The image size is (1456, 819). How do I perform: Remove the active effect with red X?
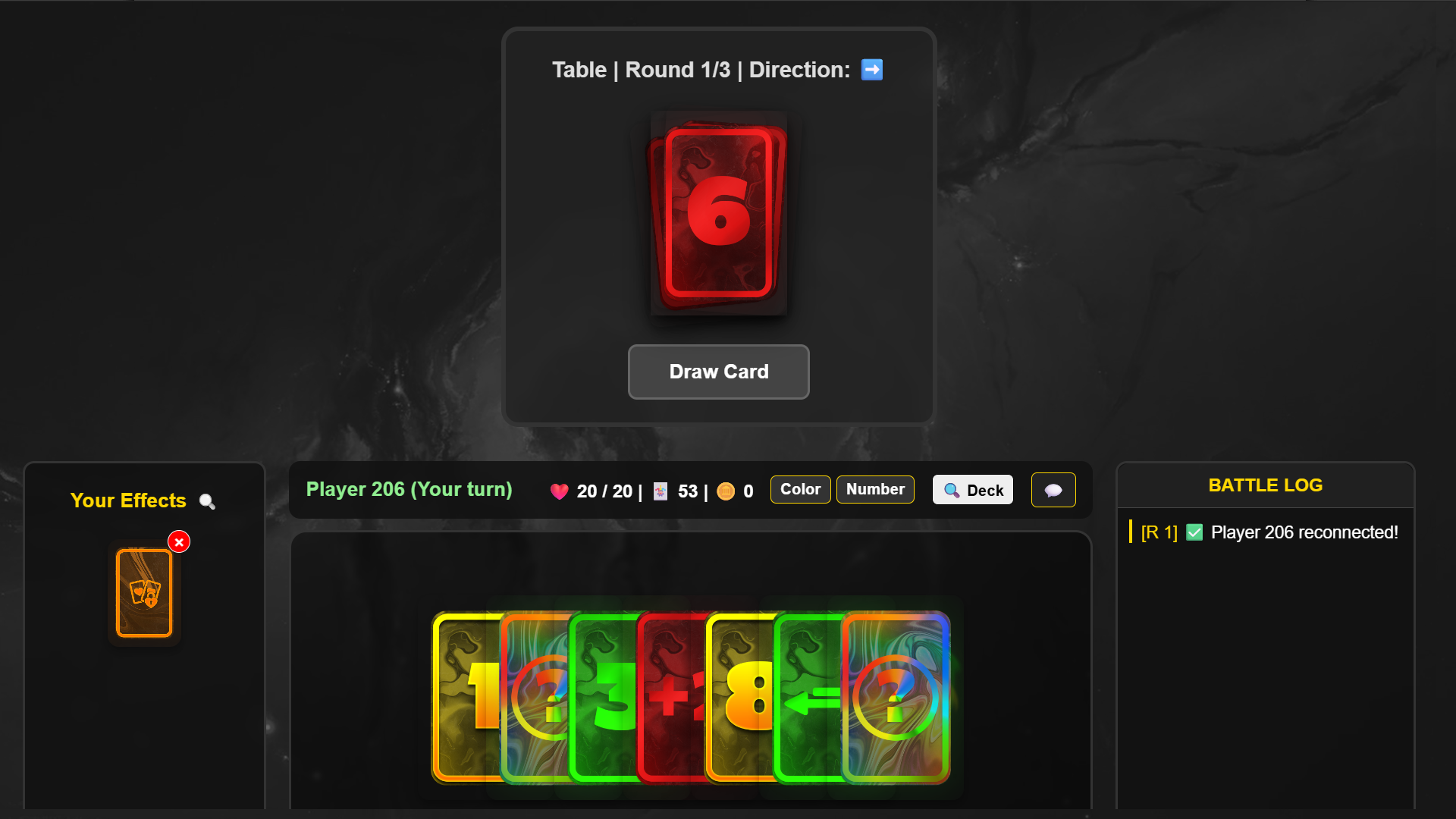179,541
